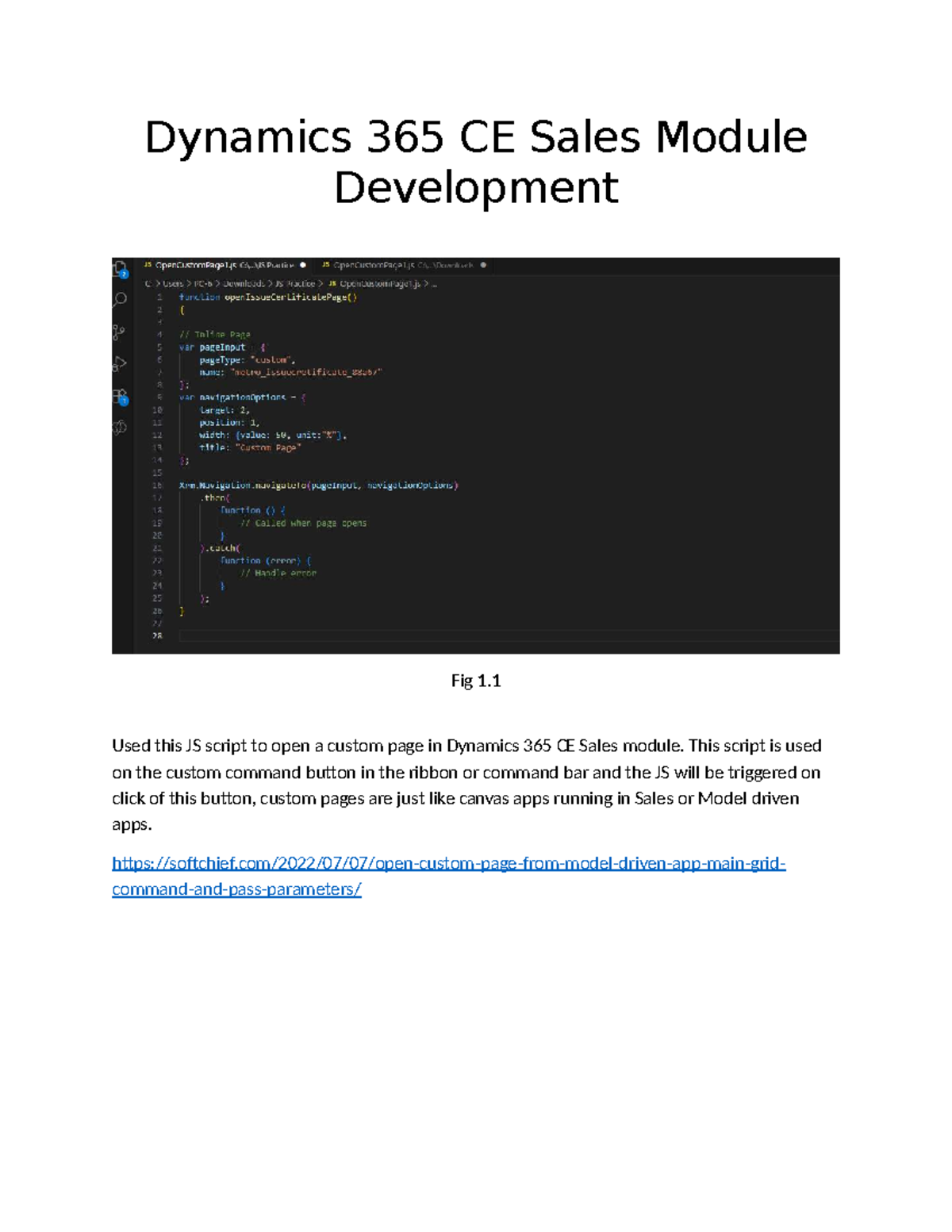Switch to the second OpenCustomPage1.js tab

click(x=381, y=265)
